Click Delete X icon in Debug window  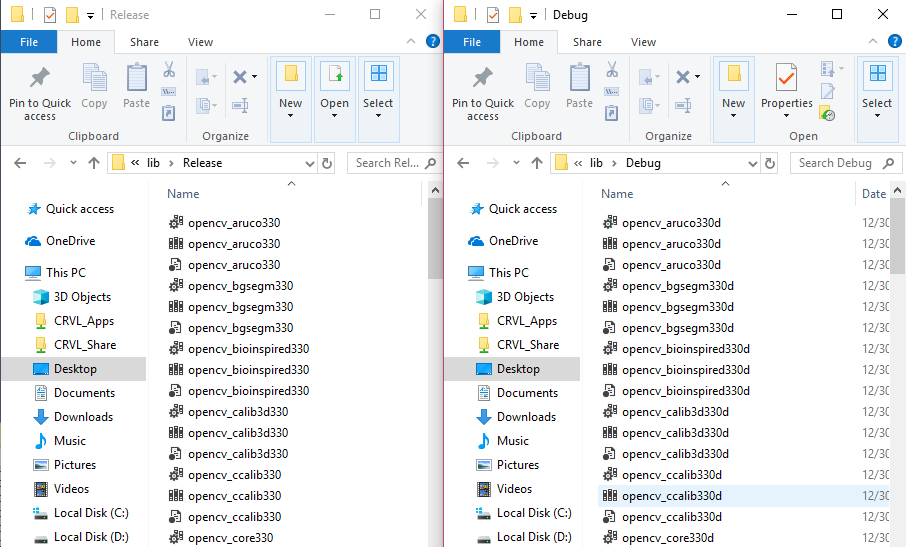pos(683,76)
